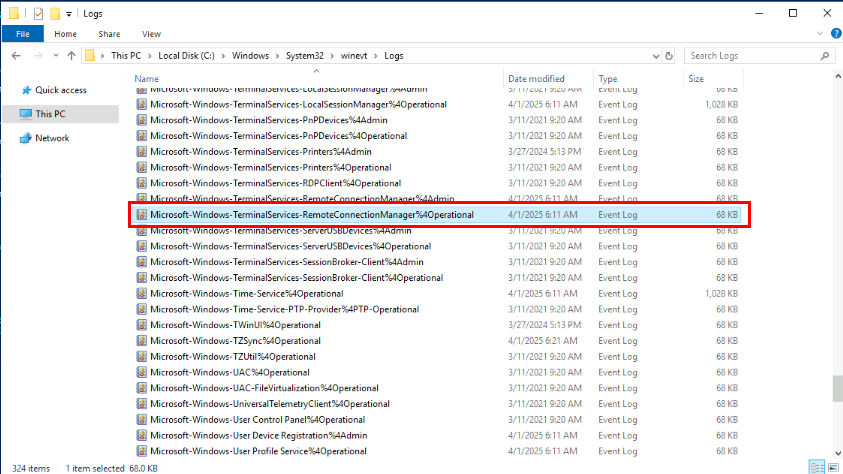843x474 pixels.
Task: Click the scrollbar down arrow
Action: click(x=838, y=453)
